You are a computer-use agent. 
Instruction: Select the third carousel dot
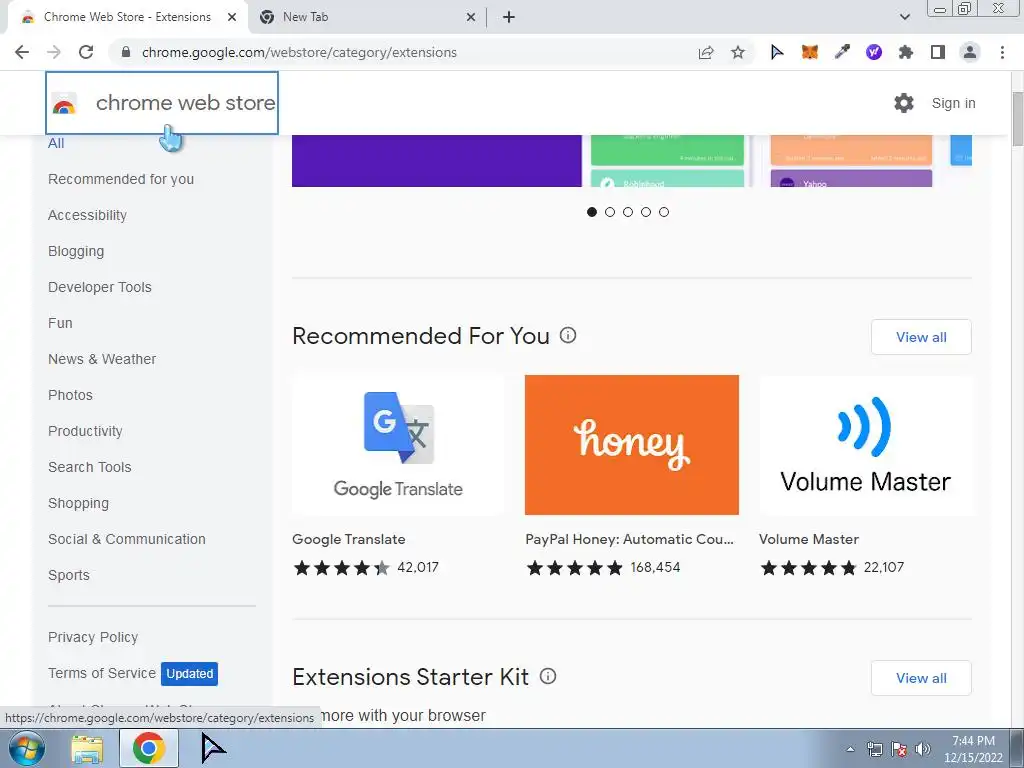click(x=628, y=212)
